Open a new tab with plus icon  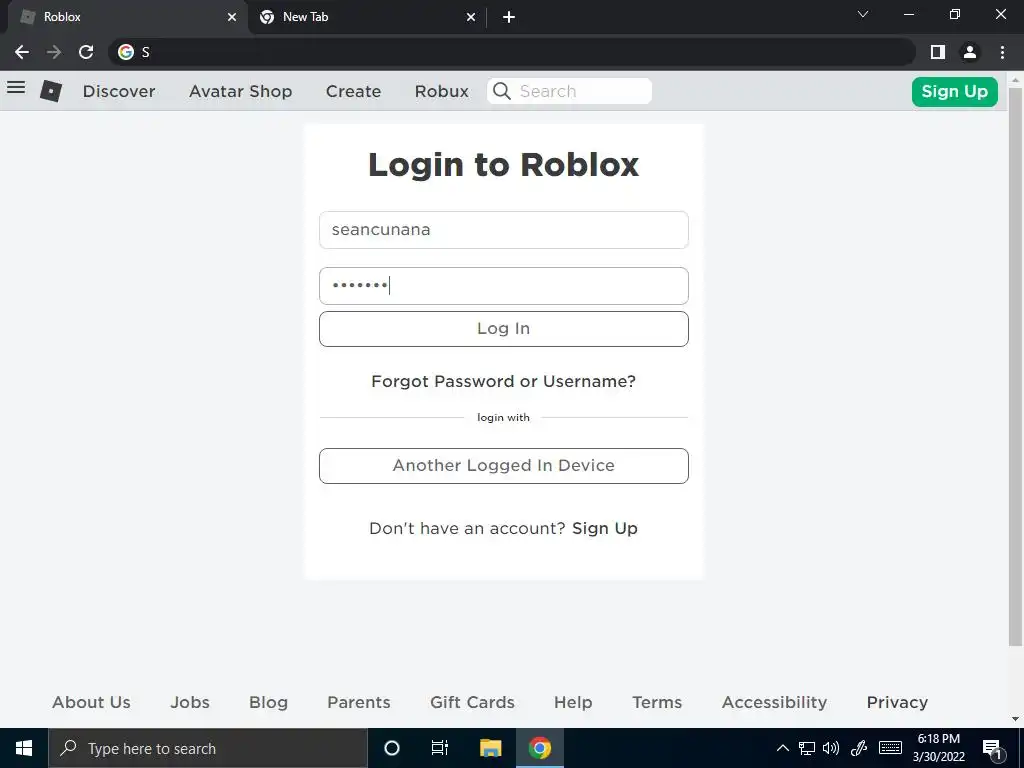(509, 17)
